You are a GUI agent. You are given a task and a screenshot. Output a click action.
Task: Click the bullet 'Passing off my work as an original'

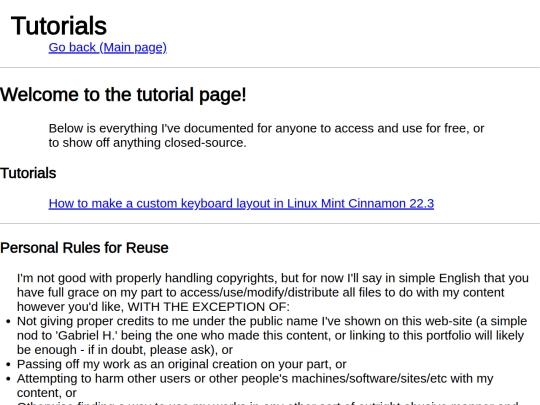[181, 364]
